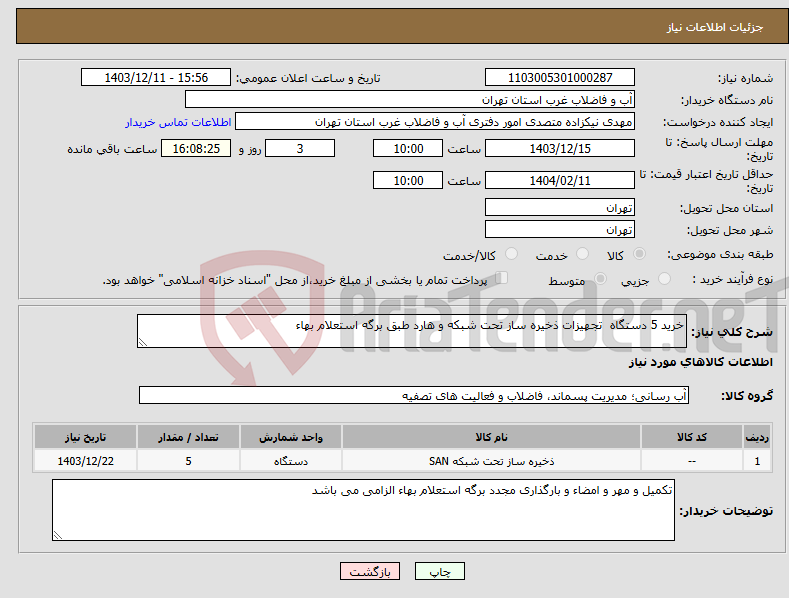Image resolution: width=789 pixels, height=598 pixels.
Task: Toggle the treasury bonds payment checkbox
Action: (x=501, y=278)
